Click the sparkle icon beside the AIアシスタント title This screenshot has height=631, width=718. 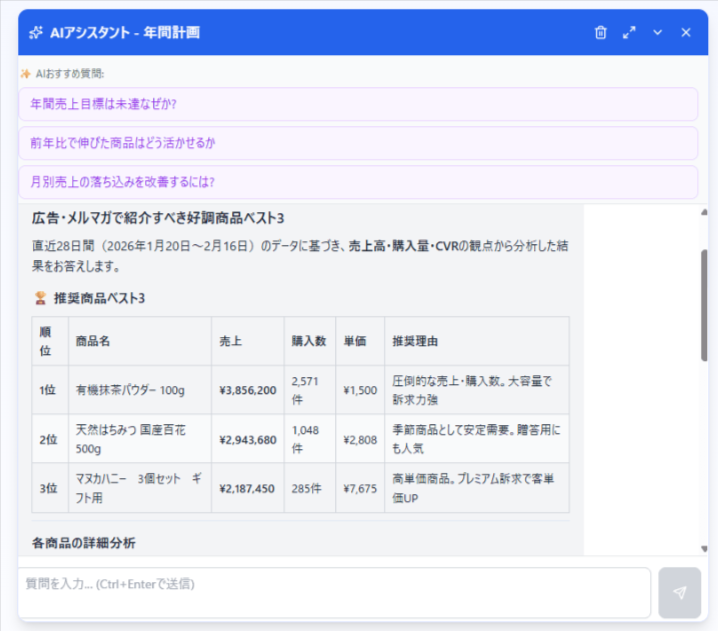[36, 32]
